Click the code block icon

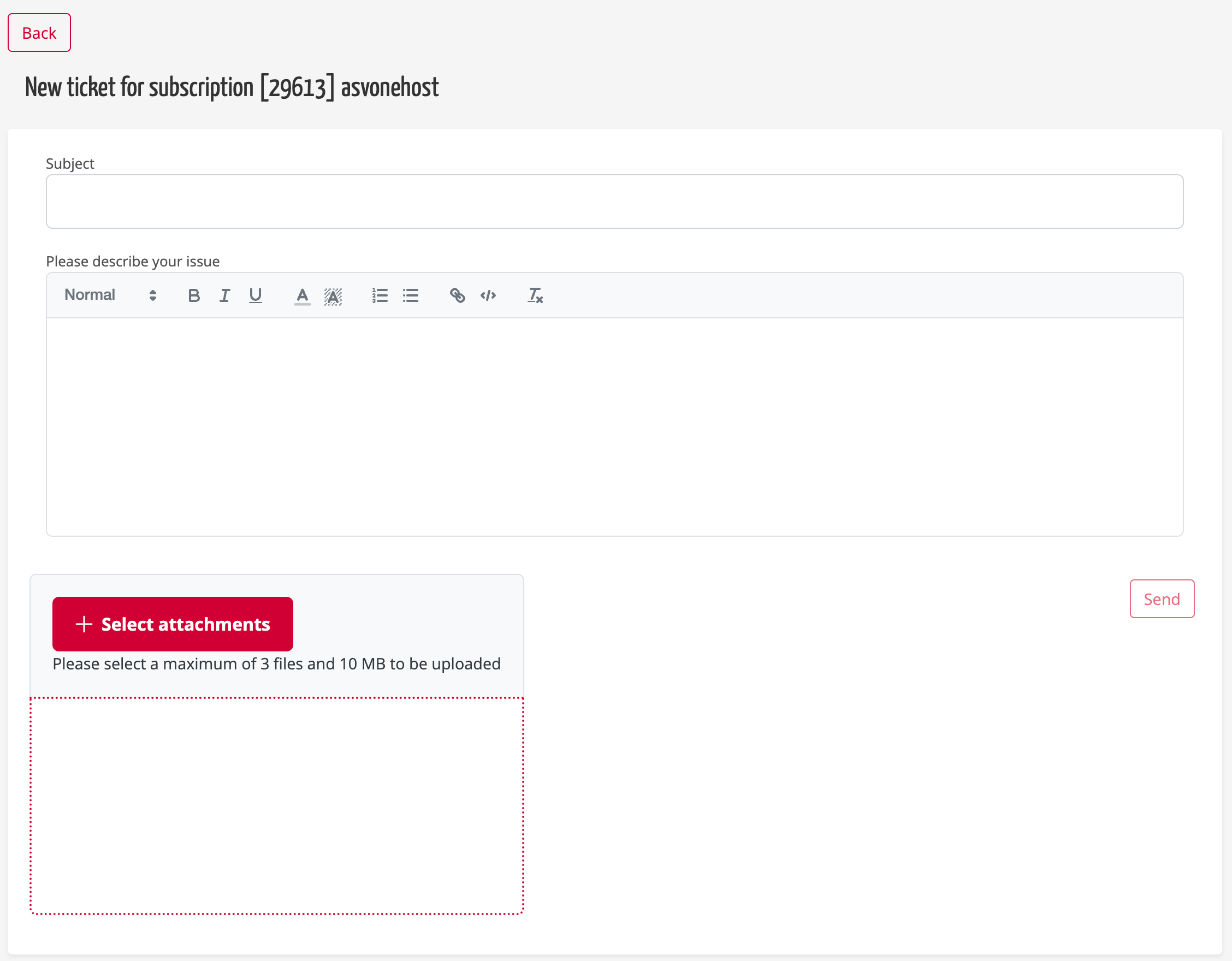point(489,294)
